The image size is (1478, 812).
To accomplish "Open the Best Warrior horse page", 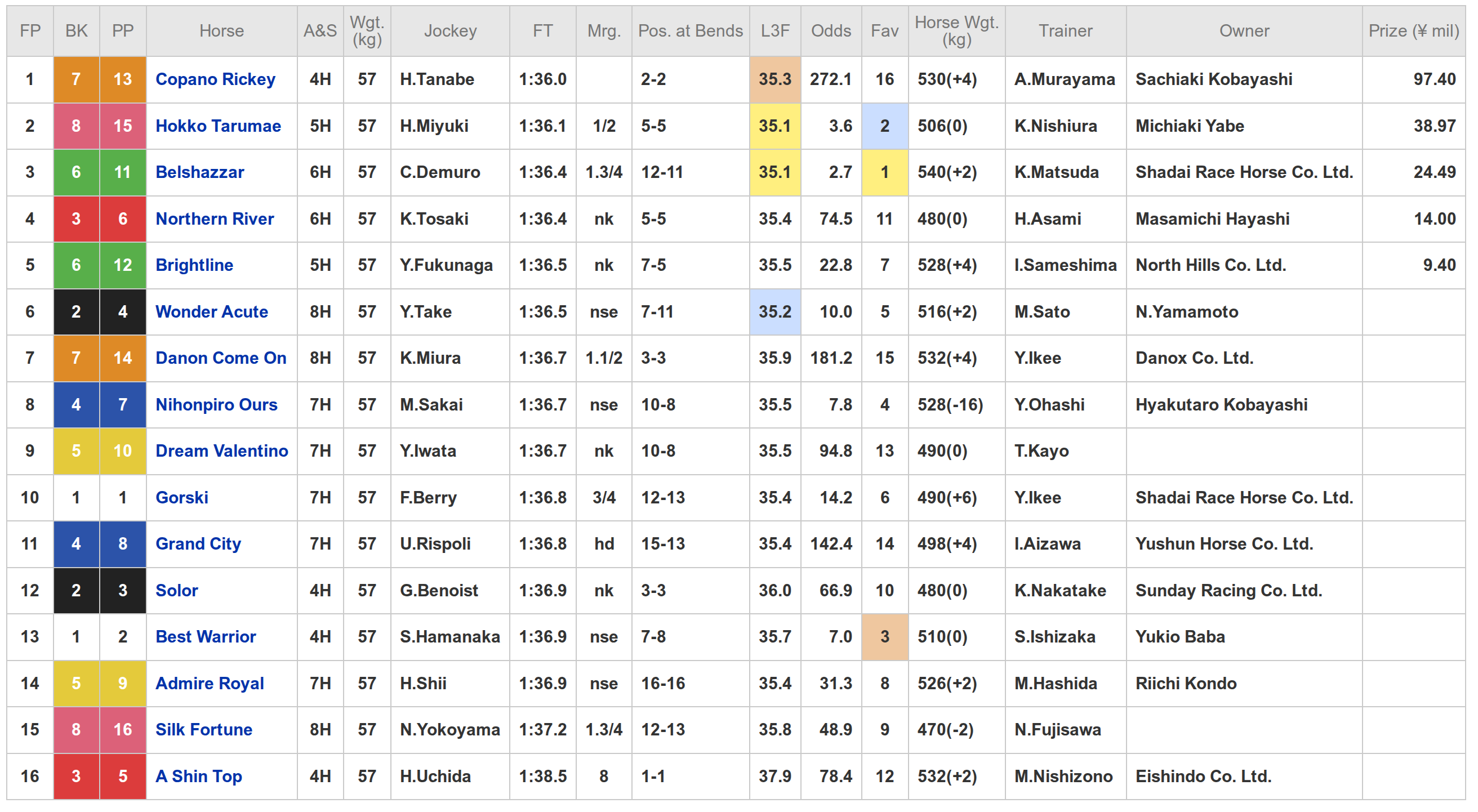I will [206, 636].
